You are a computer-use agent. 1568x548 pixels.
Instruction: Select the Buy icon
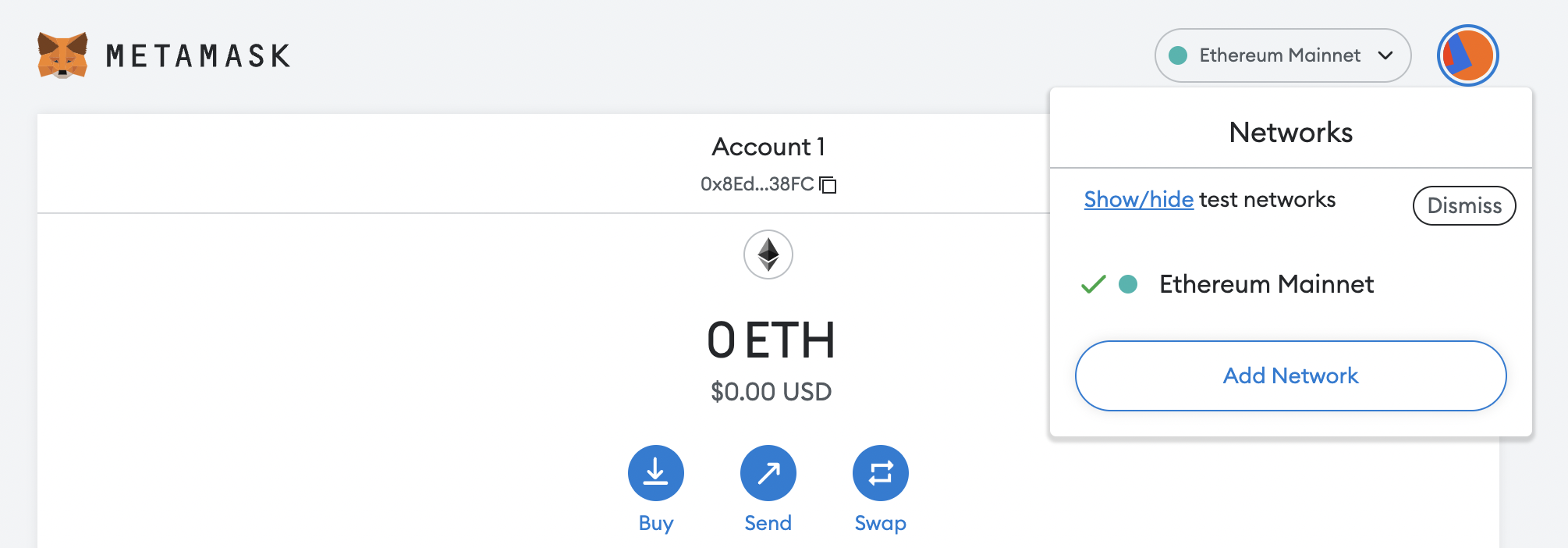click(x=656, y=472)
